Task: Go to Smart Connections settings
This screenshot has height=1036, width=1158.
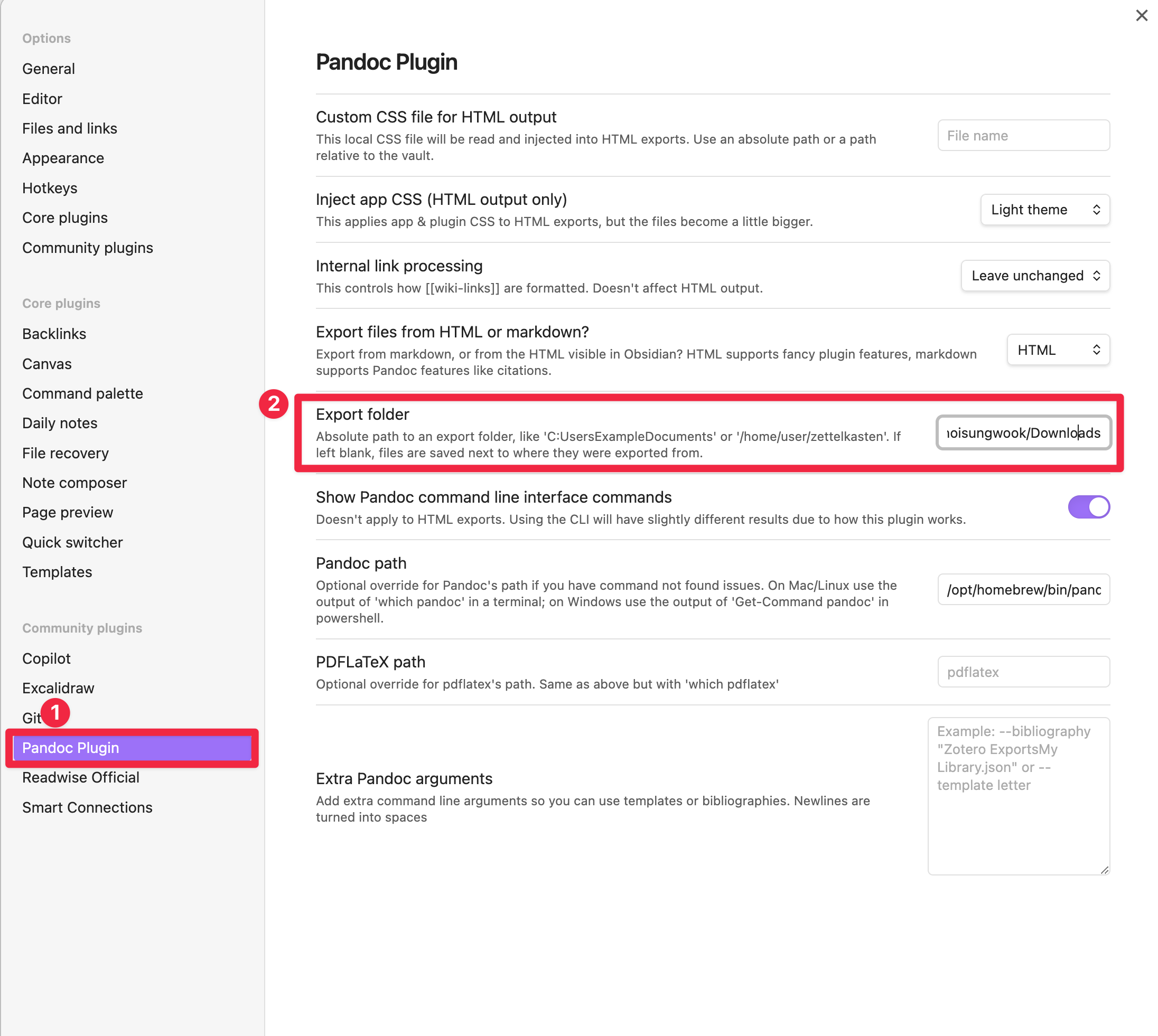Action: (x=87, y=807)
